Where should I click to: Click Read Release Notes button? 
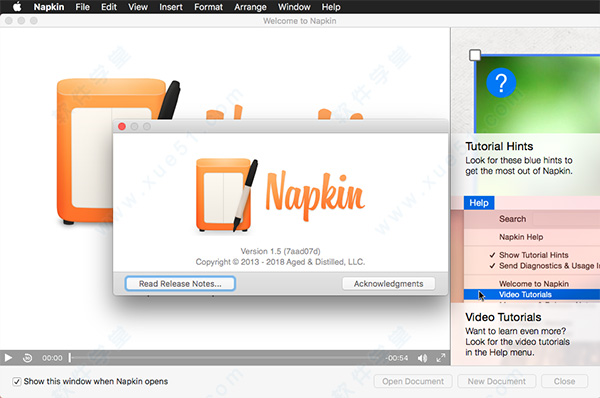point(180,284)
